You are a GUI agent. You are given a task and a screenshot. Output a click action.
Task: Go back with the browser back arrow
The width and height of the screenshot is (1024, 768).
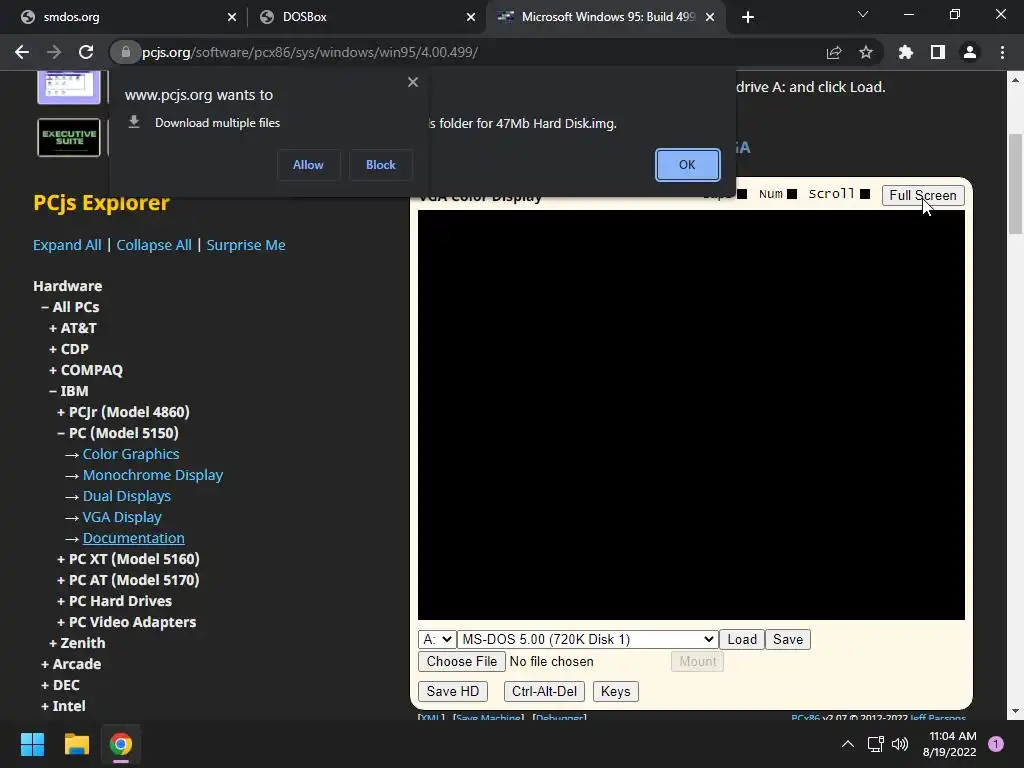22,52
